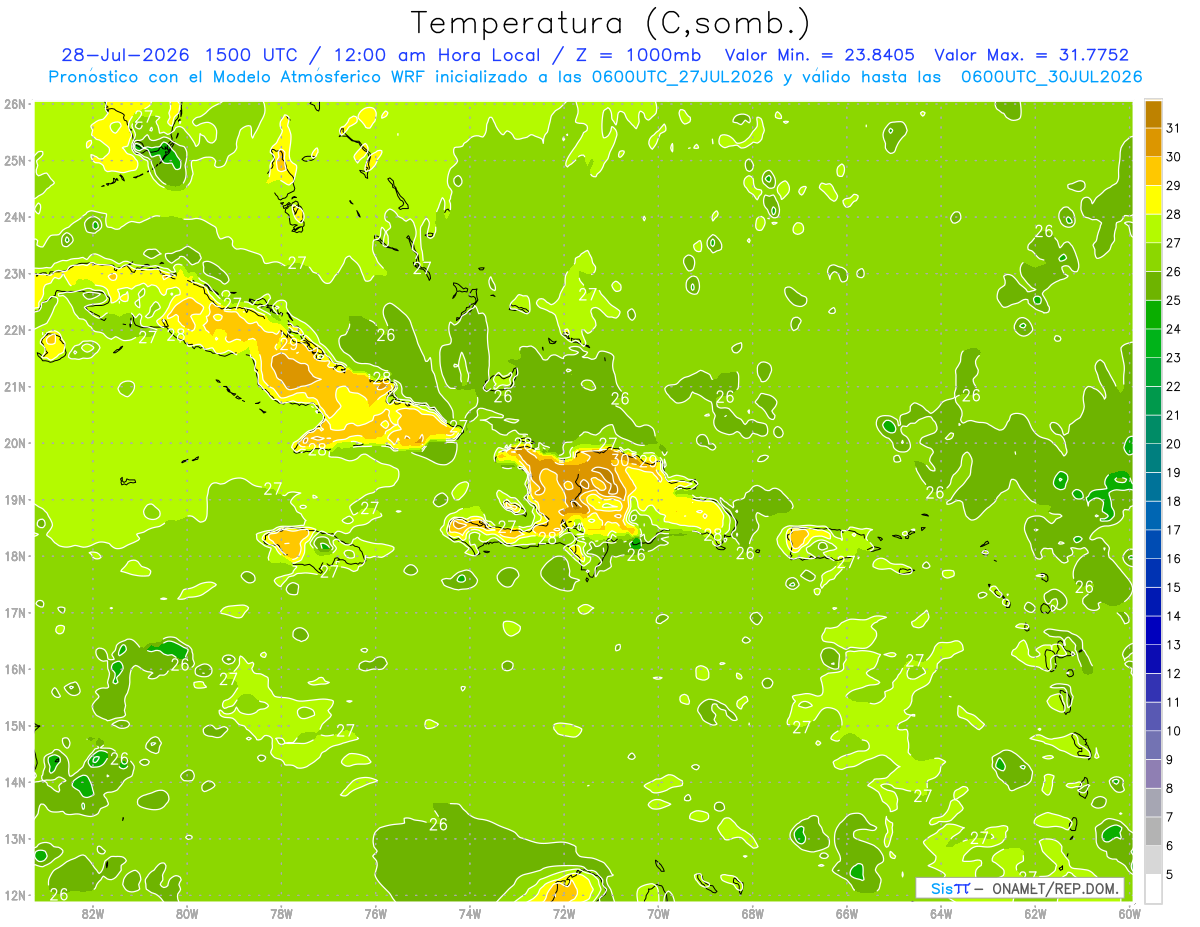Click the "72W" longitude axis label

coord(564,913)
